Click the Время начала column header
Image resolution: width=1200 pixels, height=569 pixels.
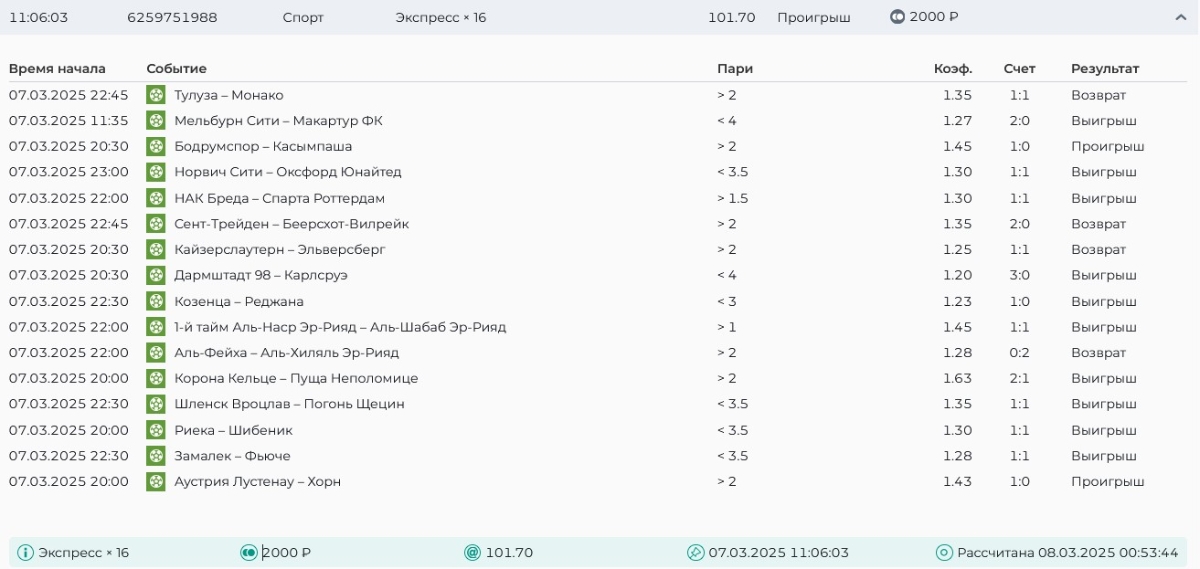click(57, 69)
